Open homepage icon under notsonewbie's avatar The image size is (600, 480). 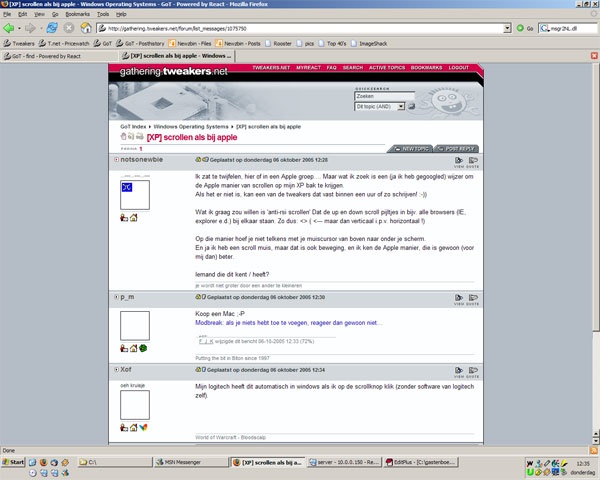[x=134, y=218]
